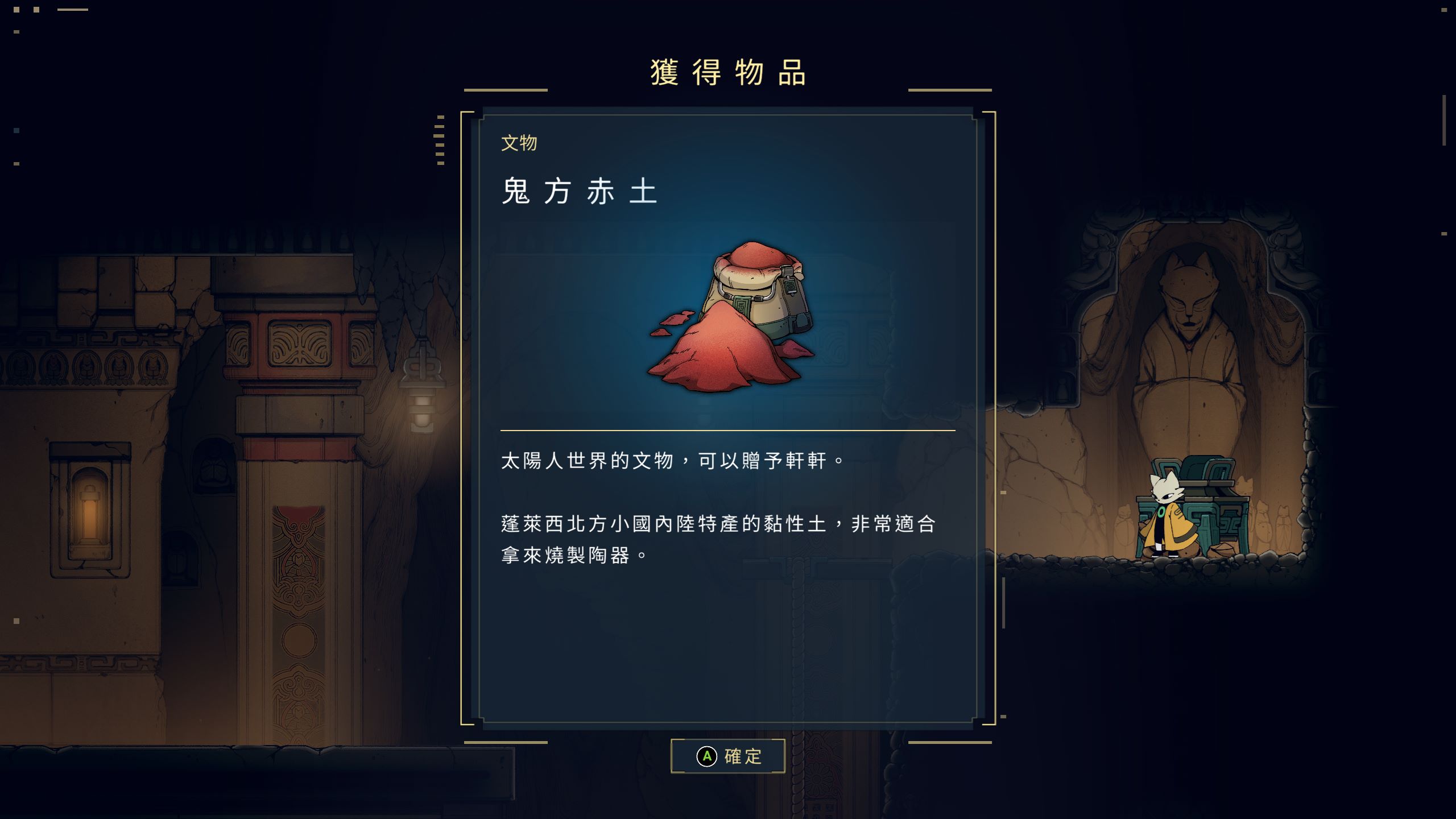The image size is (1456, 819).
Task: Click the vertical bar at right screen edge
Action: pos(1444,120)
